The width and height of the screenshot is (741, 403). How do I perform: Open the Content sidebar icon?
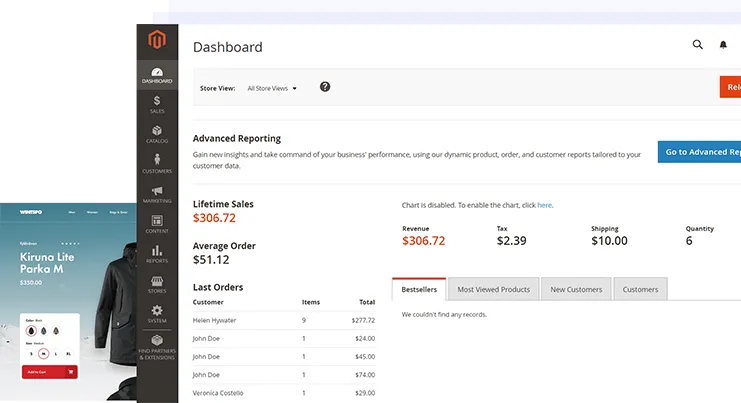(157, 223)
